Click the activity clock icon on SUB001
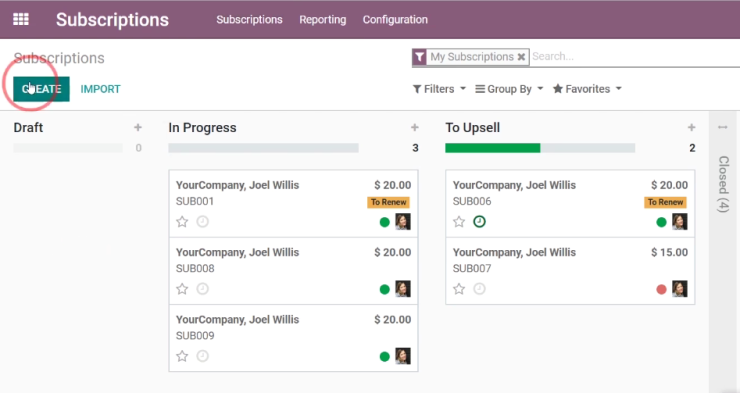 pyautogui.click(x=202, y=221)
